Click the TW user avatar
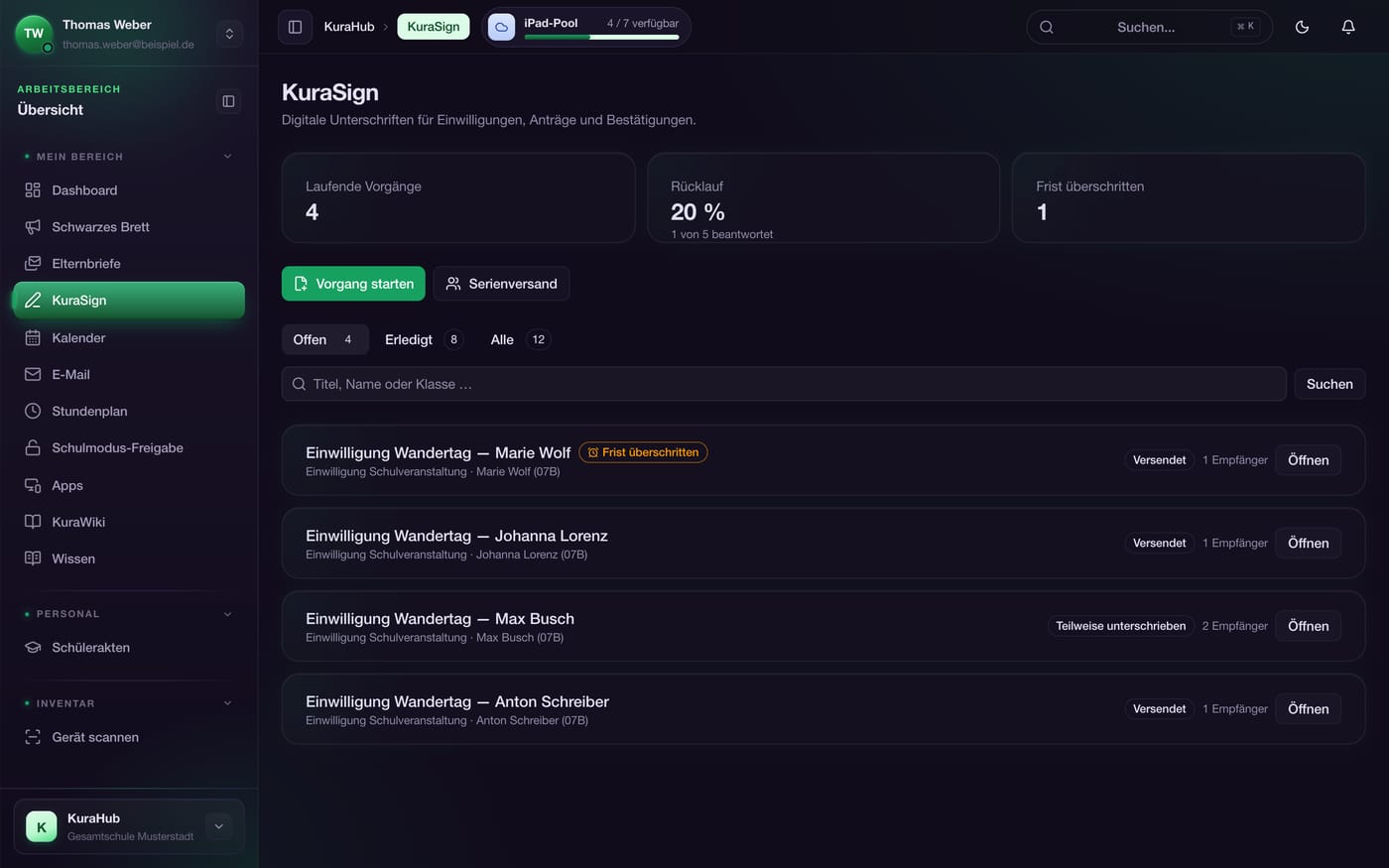 34,34
